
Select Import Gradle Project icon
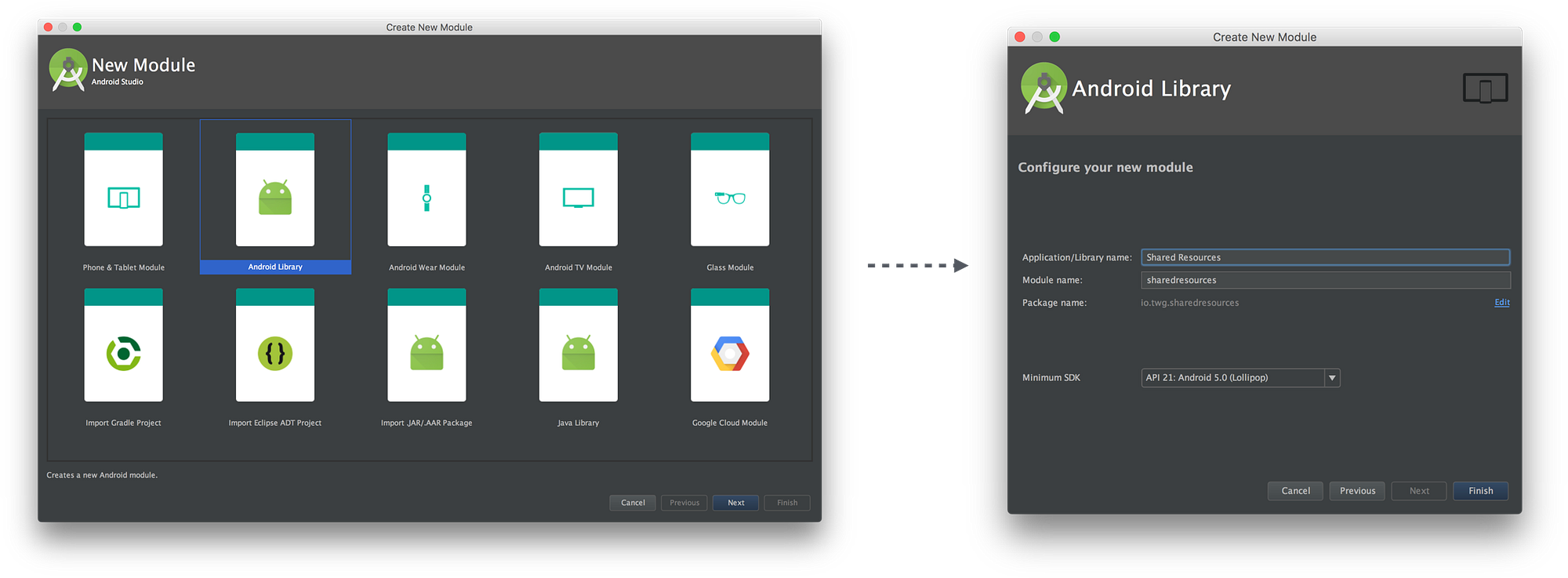point(124,345)
